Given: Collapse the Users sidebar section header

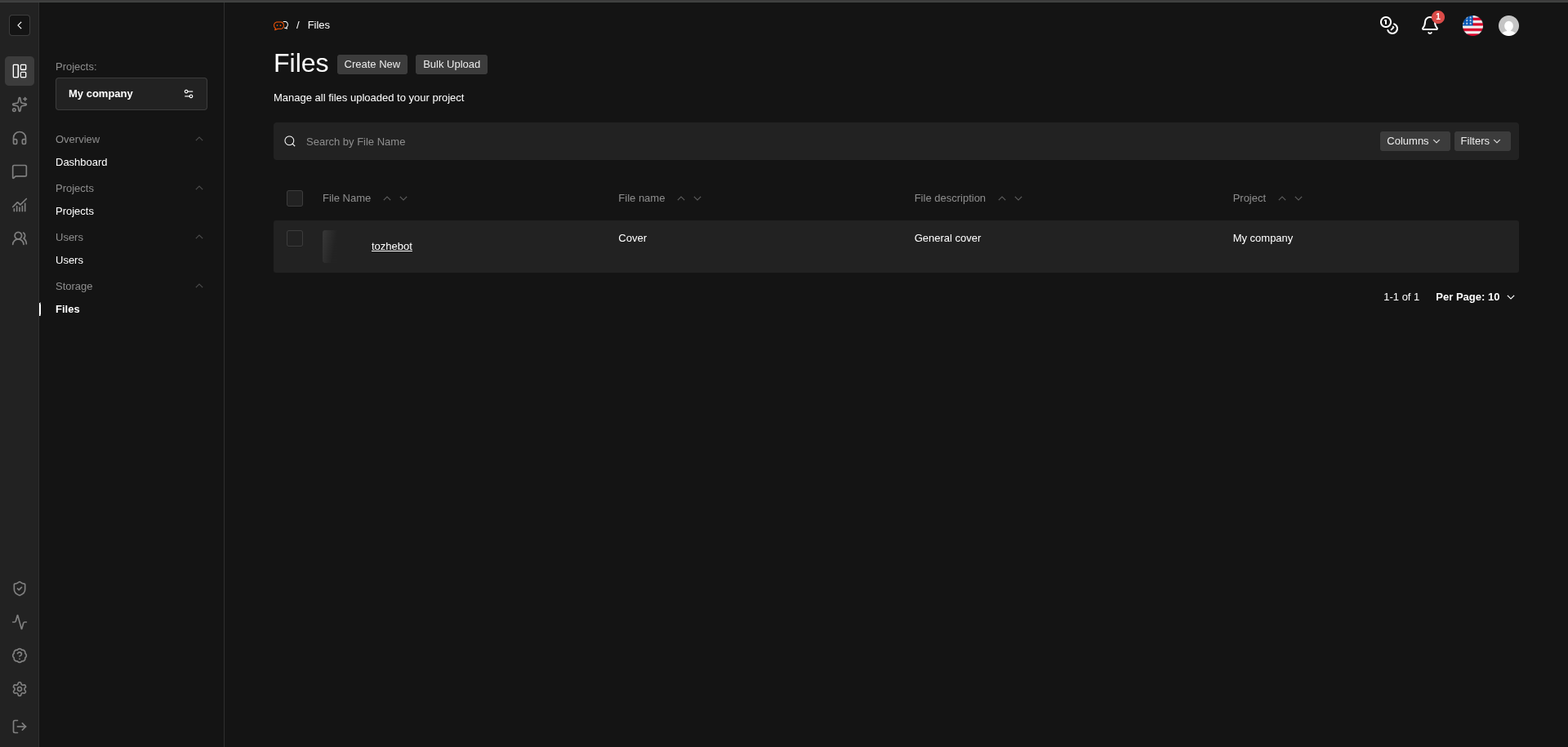Looking at the screenshot, I should click(x=130, y=238).
